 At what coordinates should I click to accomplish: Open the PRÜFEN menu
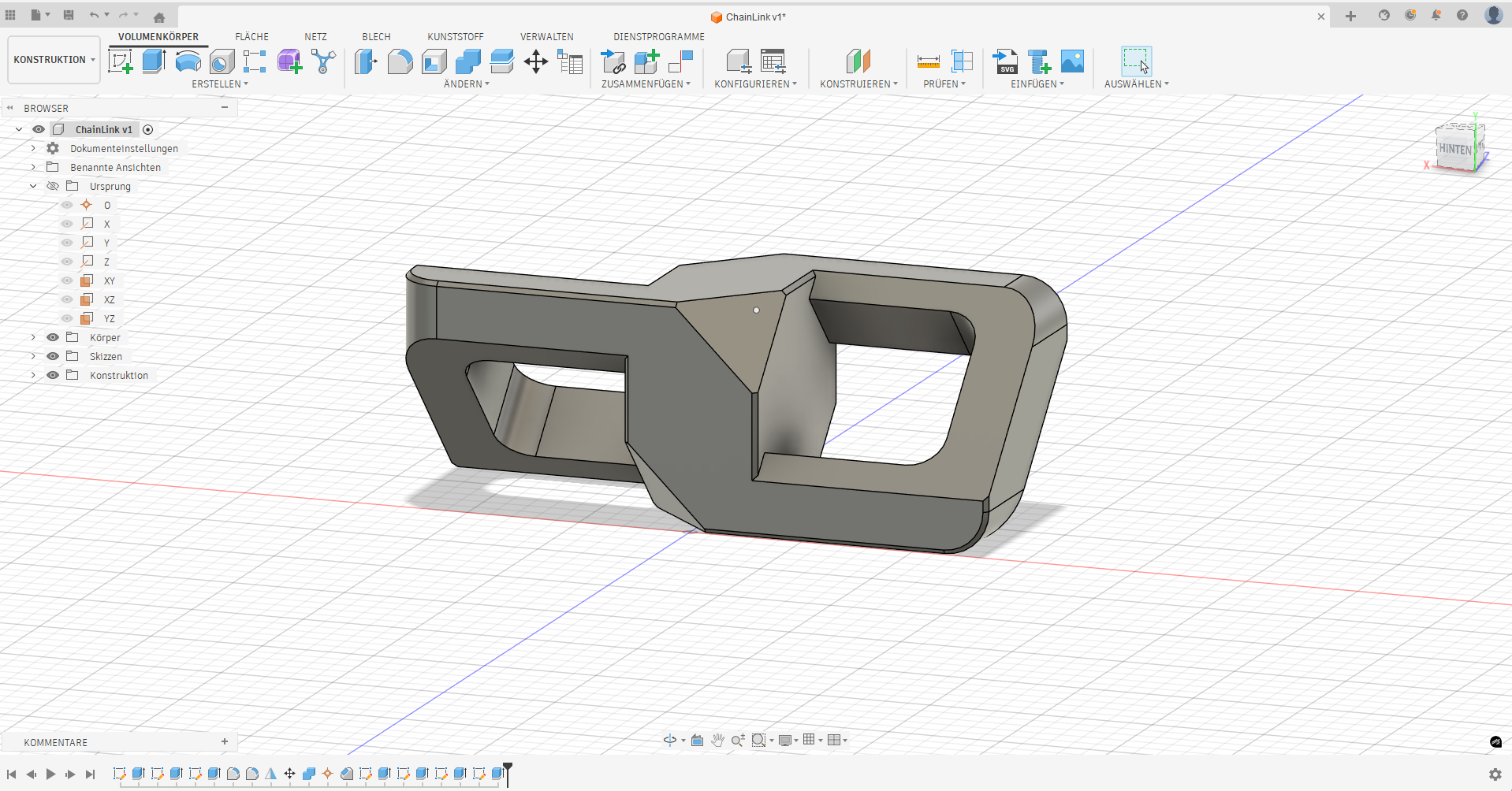point(944,84)
